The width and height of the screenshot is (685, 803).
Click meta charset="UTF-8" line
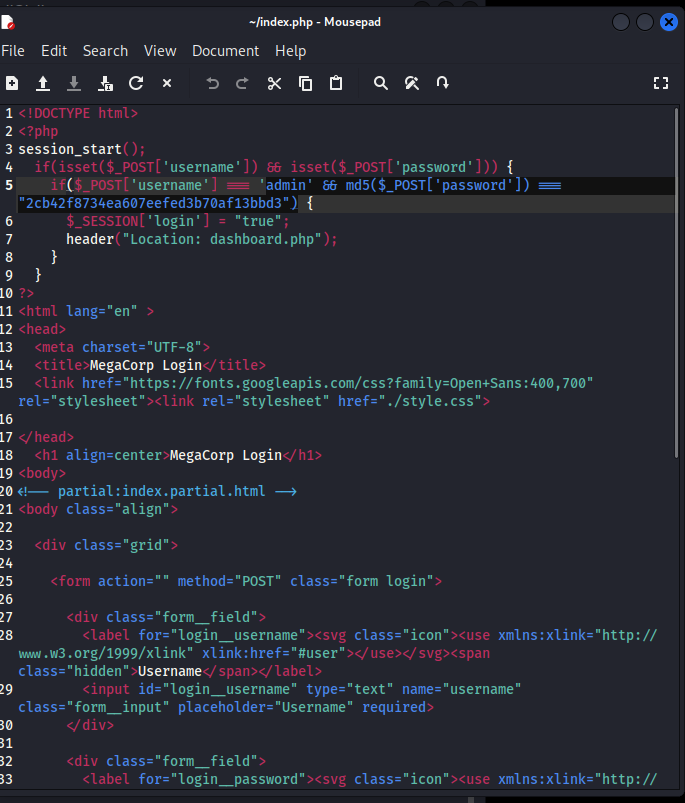coord(122,347)
